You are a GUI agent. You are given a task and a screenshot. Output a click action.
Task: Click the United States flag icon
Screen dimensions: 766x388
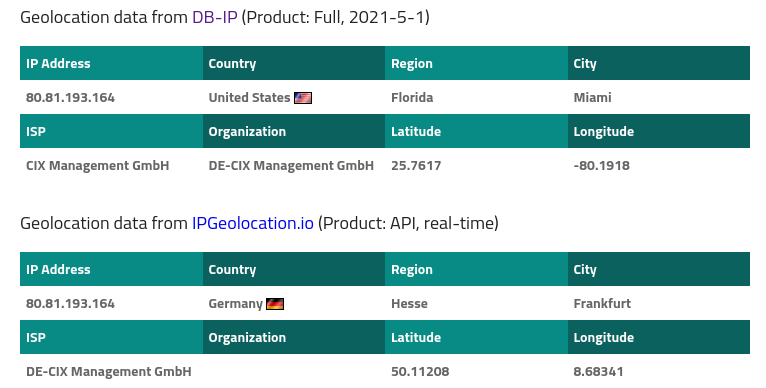[303, 98]
